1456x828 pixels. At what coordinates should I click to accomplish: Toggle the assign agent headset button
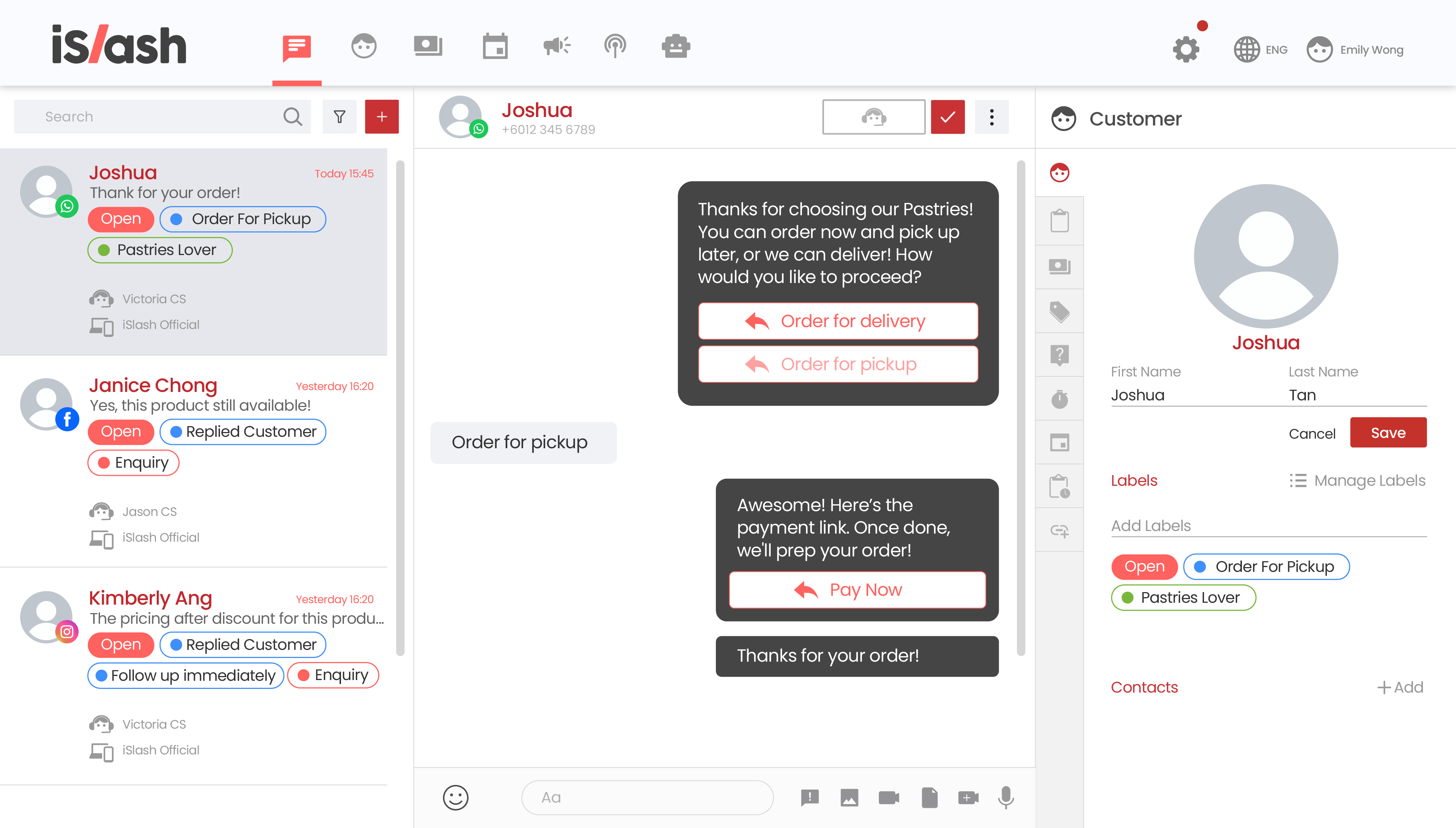pos(873,117)
